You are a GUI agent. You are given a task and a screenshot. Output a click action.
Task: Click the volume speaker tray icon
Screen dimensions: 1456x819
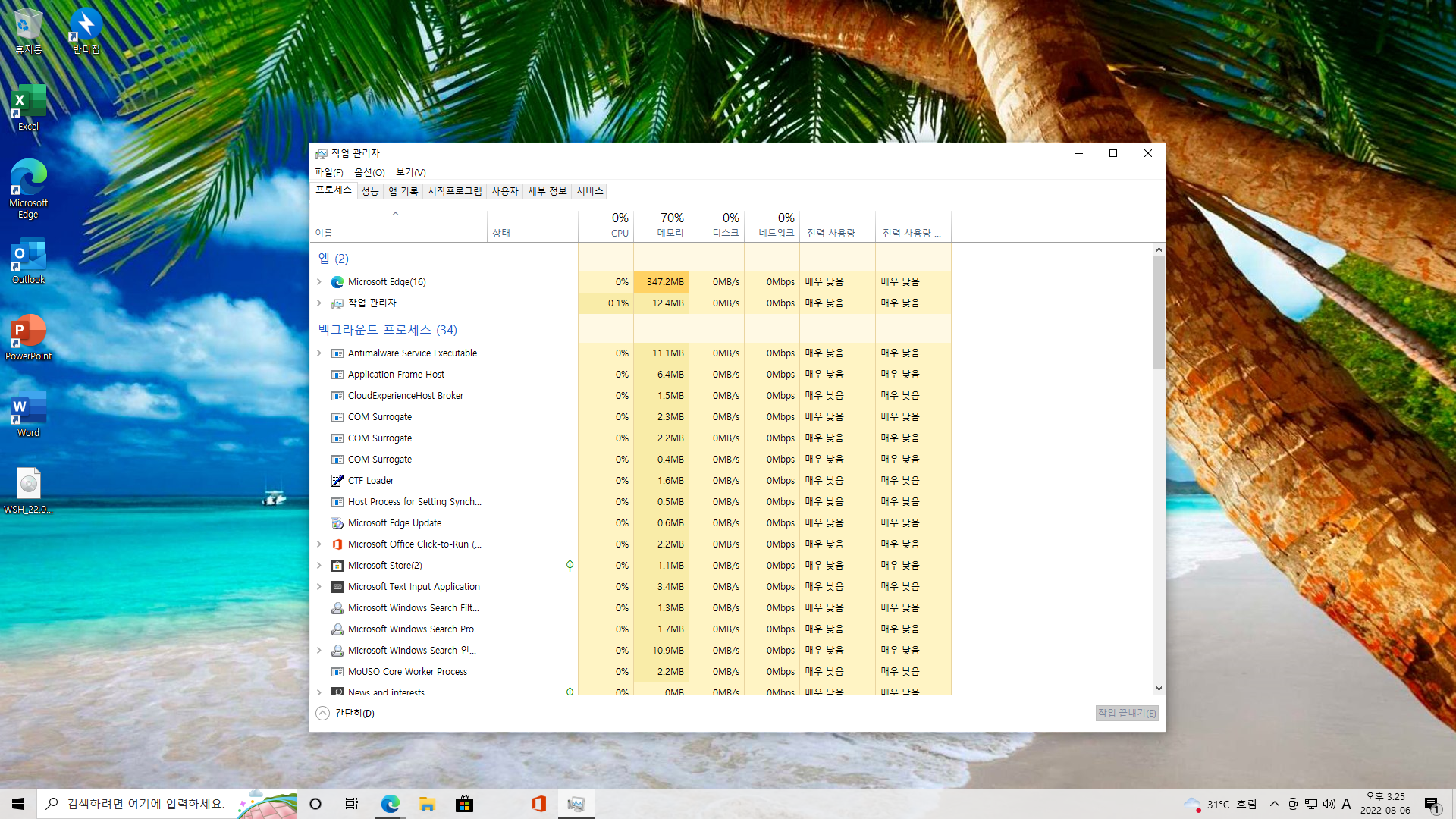(x=1329, y=804)
